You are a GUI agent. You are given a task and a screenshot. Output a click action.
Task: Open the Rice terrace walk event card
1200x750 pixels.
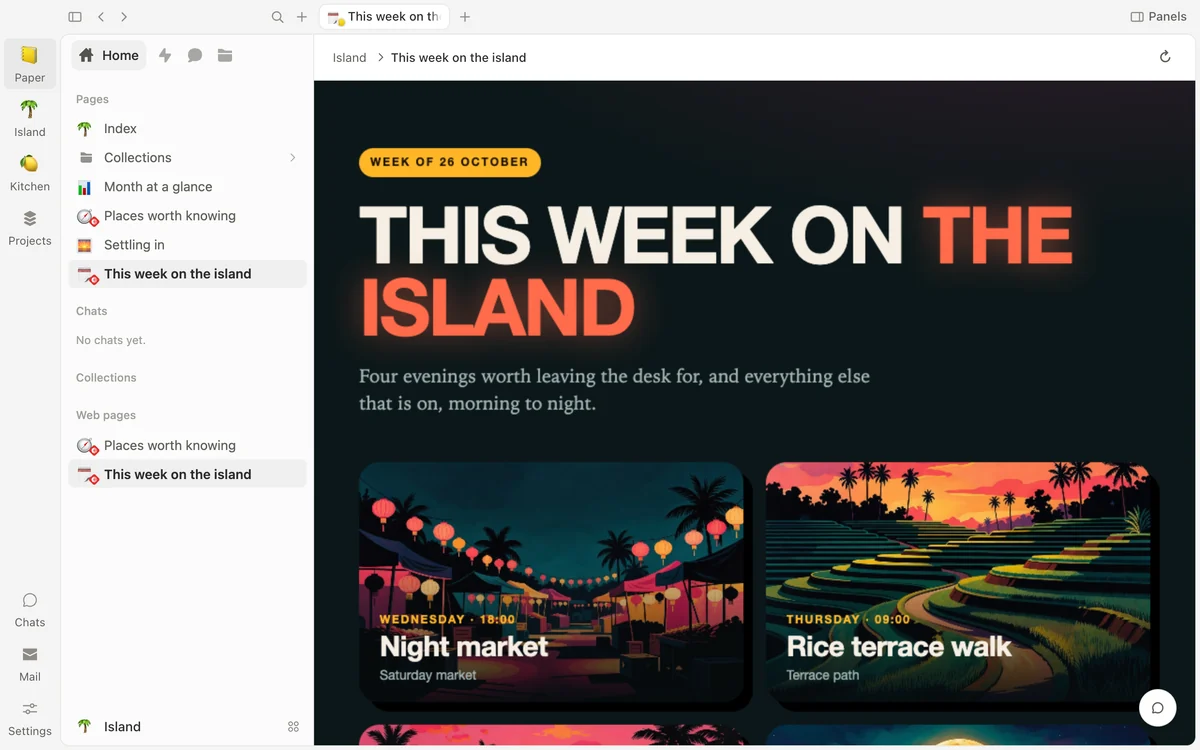click(x=958, y=584)
